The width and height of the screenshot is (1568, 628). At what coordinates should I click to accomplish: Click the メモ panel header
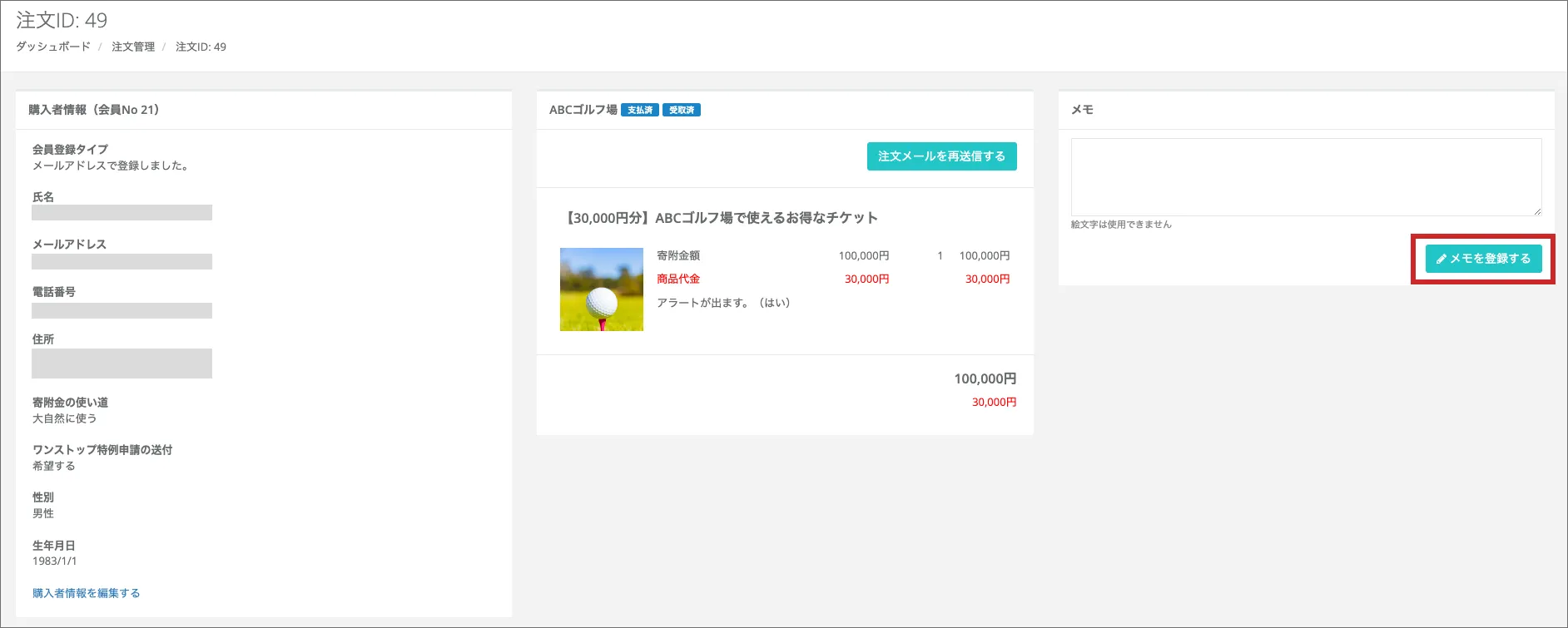click(x=1082, y=110)
